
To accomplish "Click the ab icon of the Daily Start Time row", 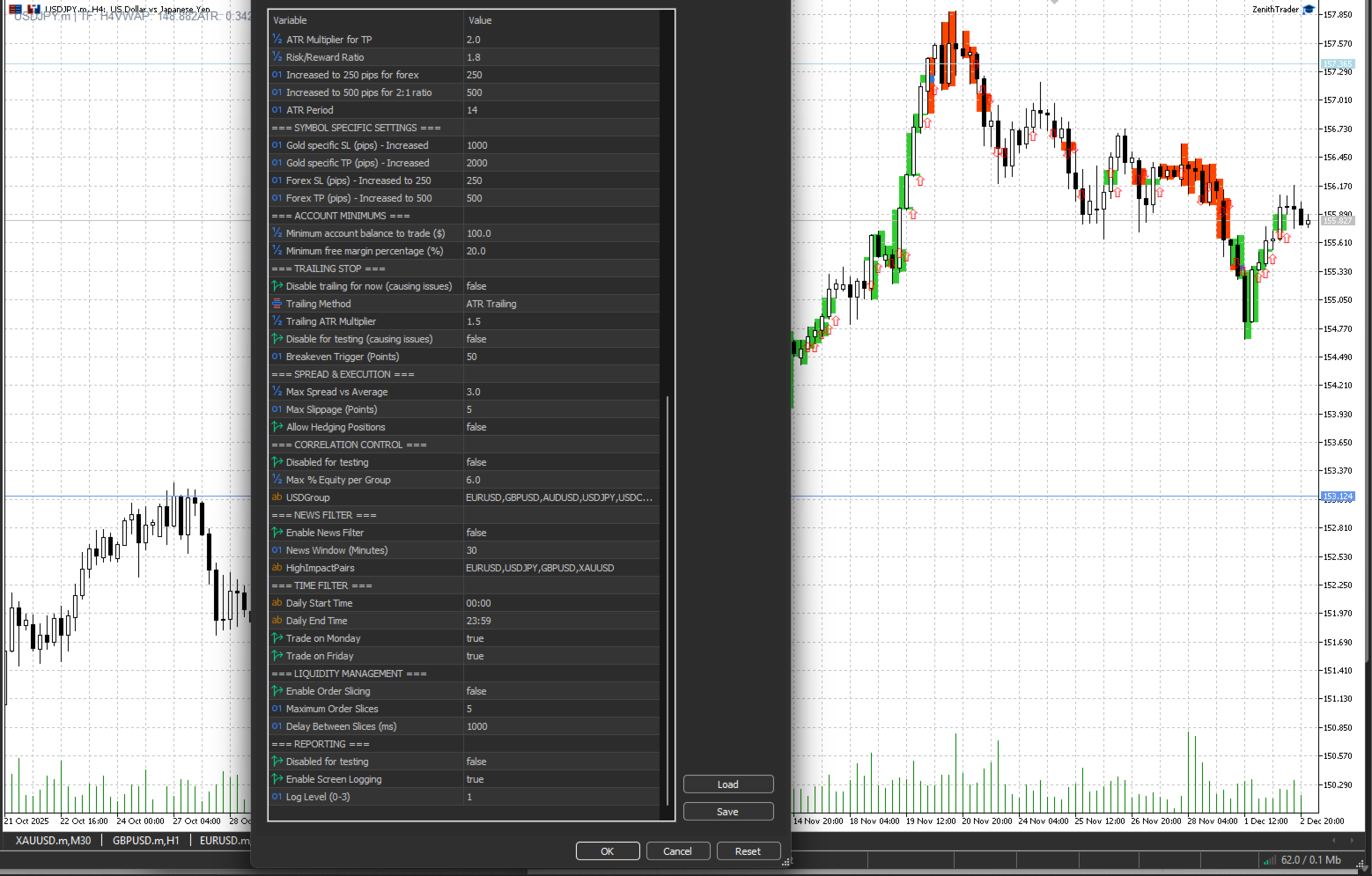I will coord(277,603).
